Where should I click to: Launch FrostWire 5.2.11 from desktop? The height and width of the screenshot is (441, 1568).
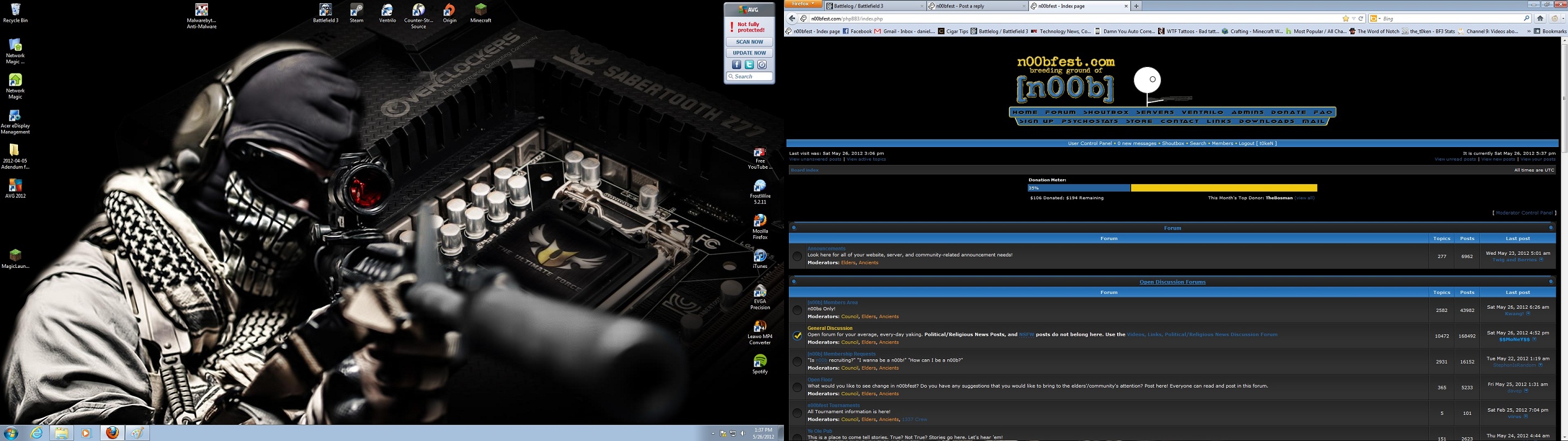(759, 192)
